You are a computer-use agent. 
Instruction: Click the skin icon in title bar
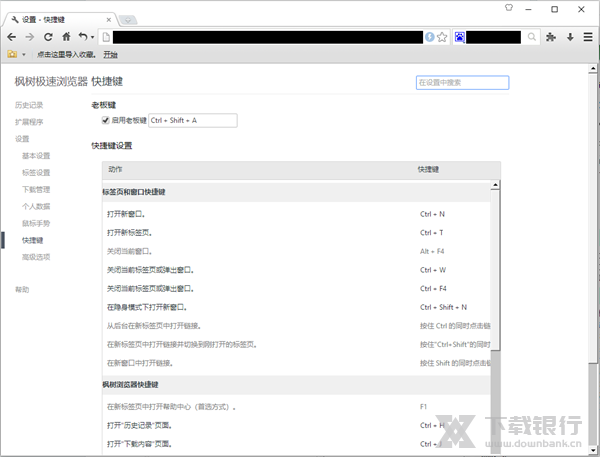[x=509, y=8]
